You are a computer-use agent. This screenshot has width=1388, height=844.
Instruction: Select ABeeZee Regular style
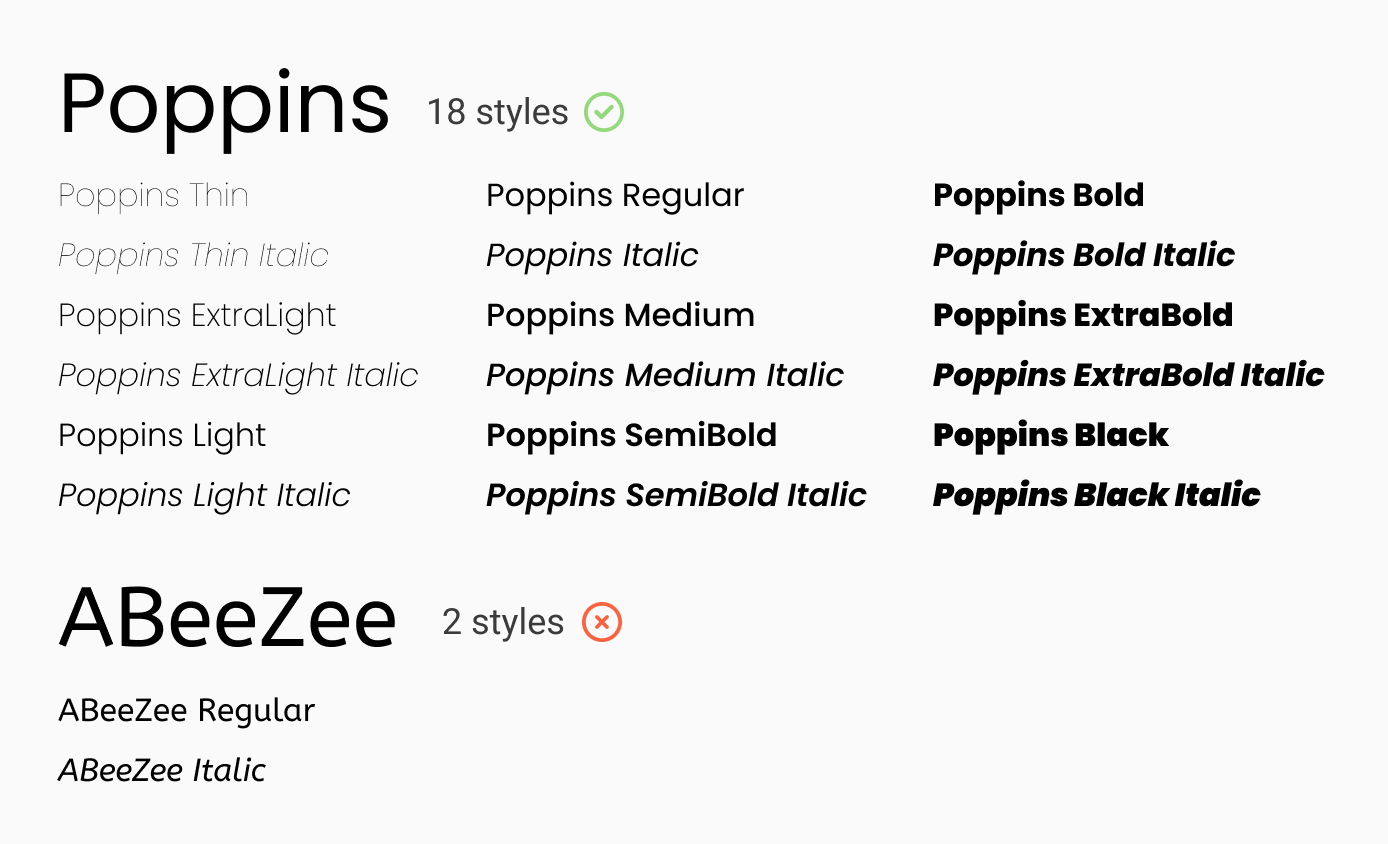point(187,711)
